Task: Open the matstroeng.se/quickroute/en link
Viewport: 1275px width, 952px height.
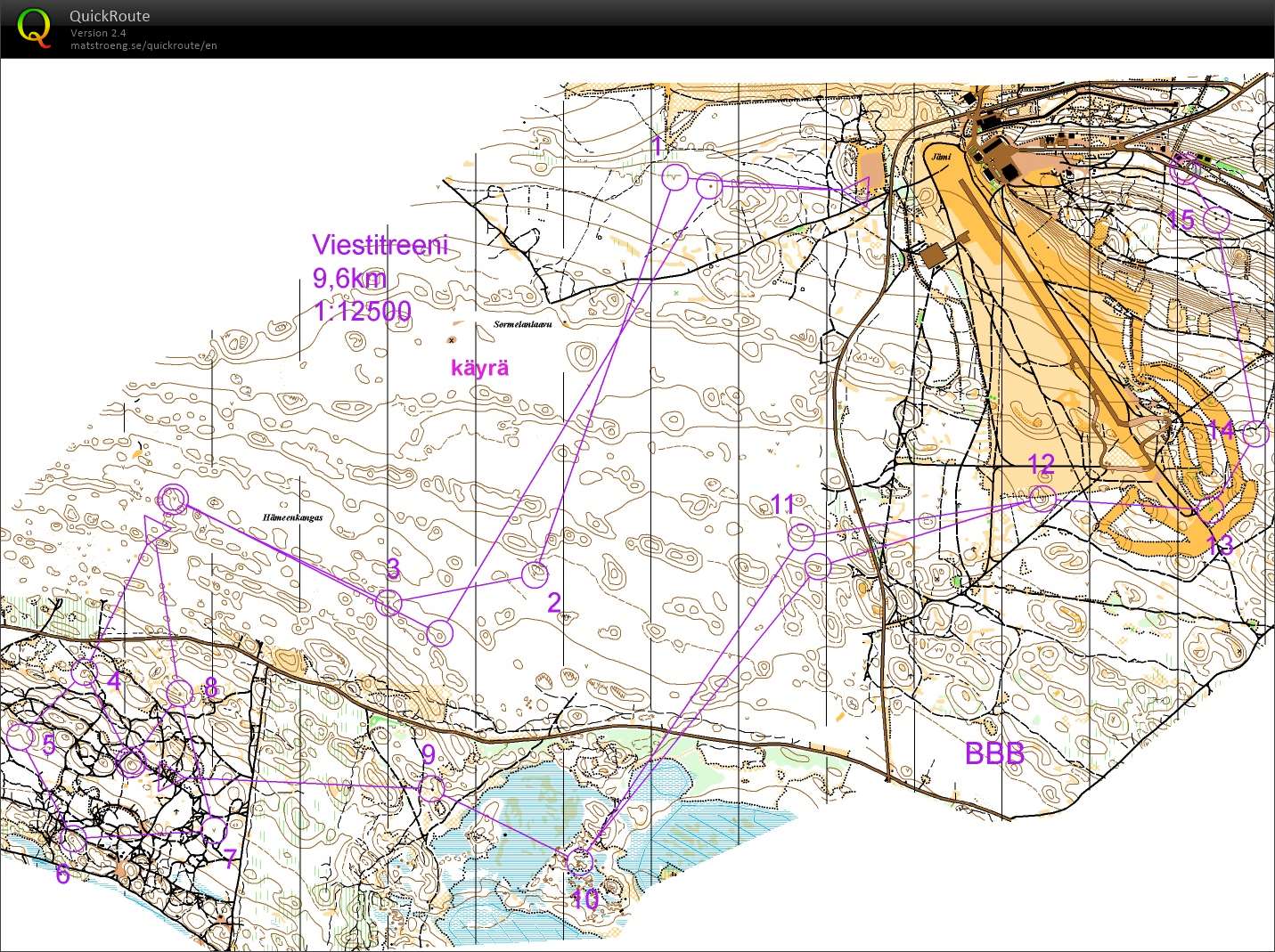Action: click(143, 45)
